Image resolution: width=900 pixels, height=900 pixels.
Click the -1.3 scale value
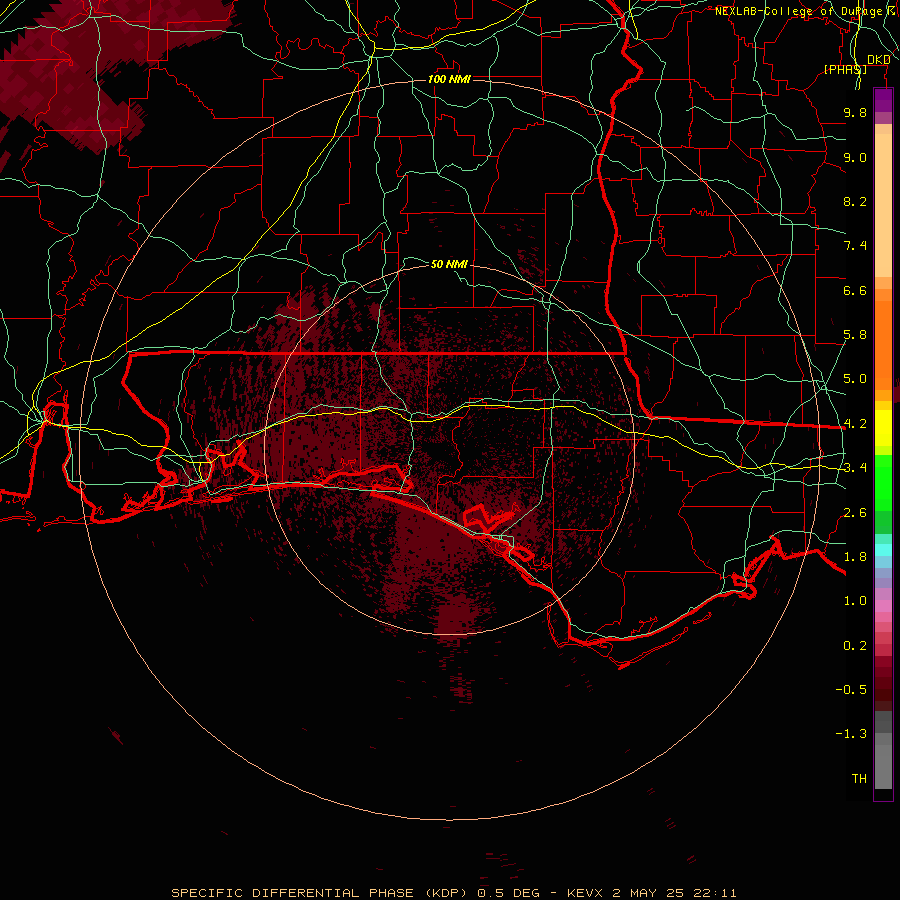point(851,734)
